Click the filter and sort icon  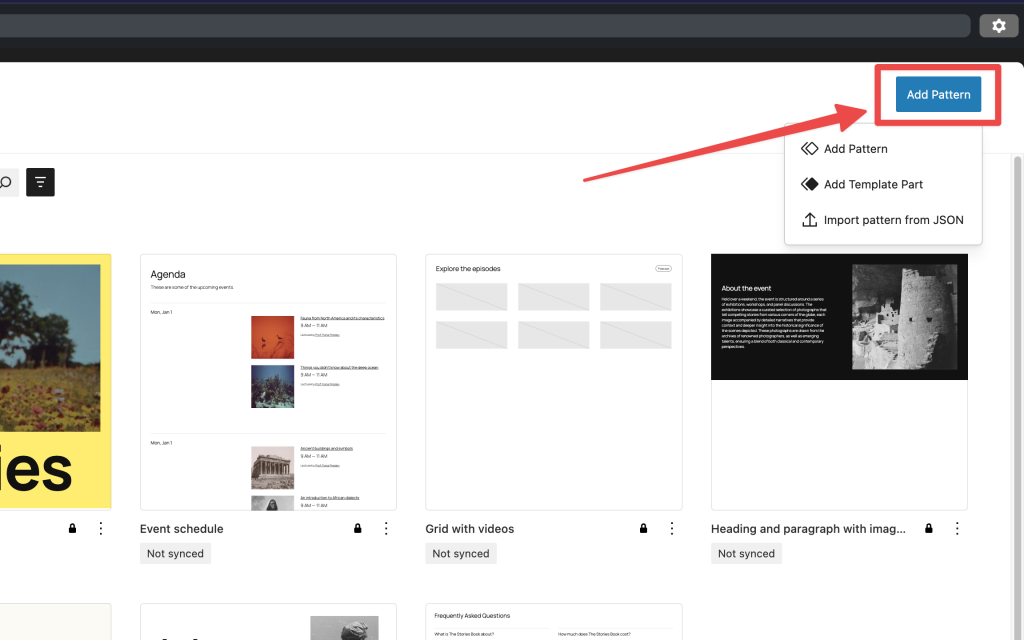point(39,182)
